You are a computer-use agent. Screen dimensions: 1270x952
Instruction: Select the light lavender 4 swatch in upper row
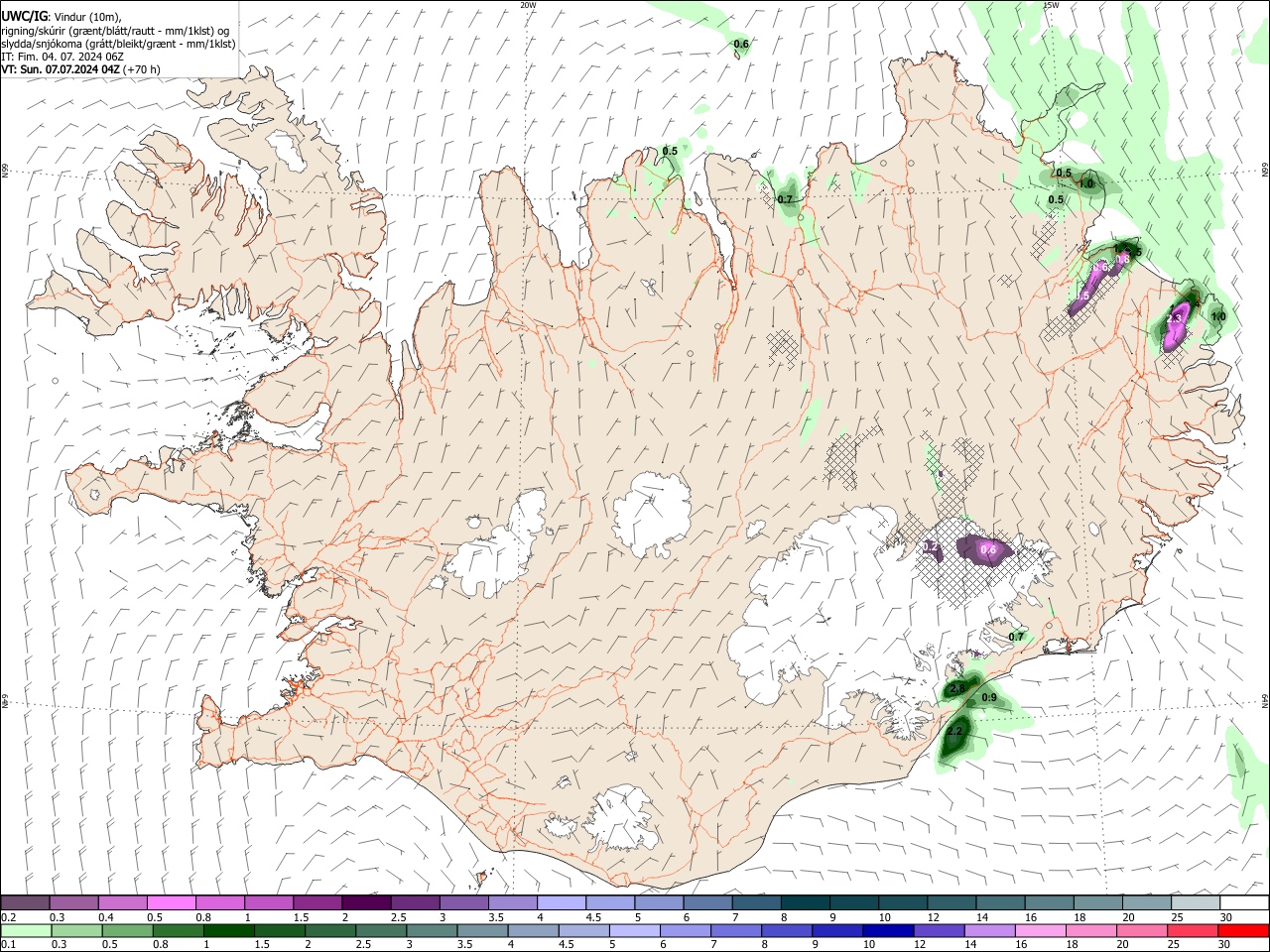tap(562, 903)
